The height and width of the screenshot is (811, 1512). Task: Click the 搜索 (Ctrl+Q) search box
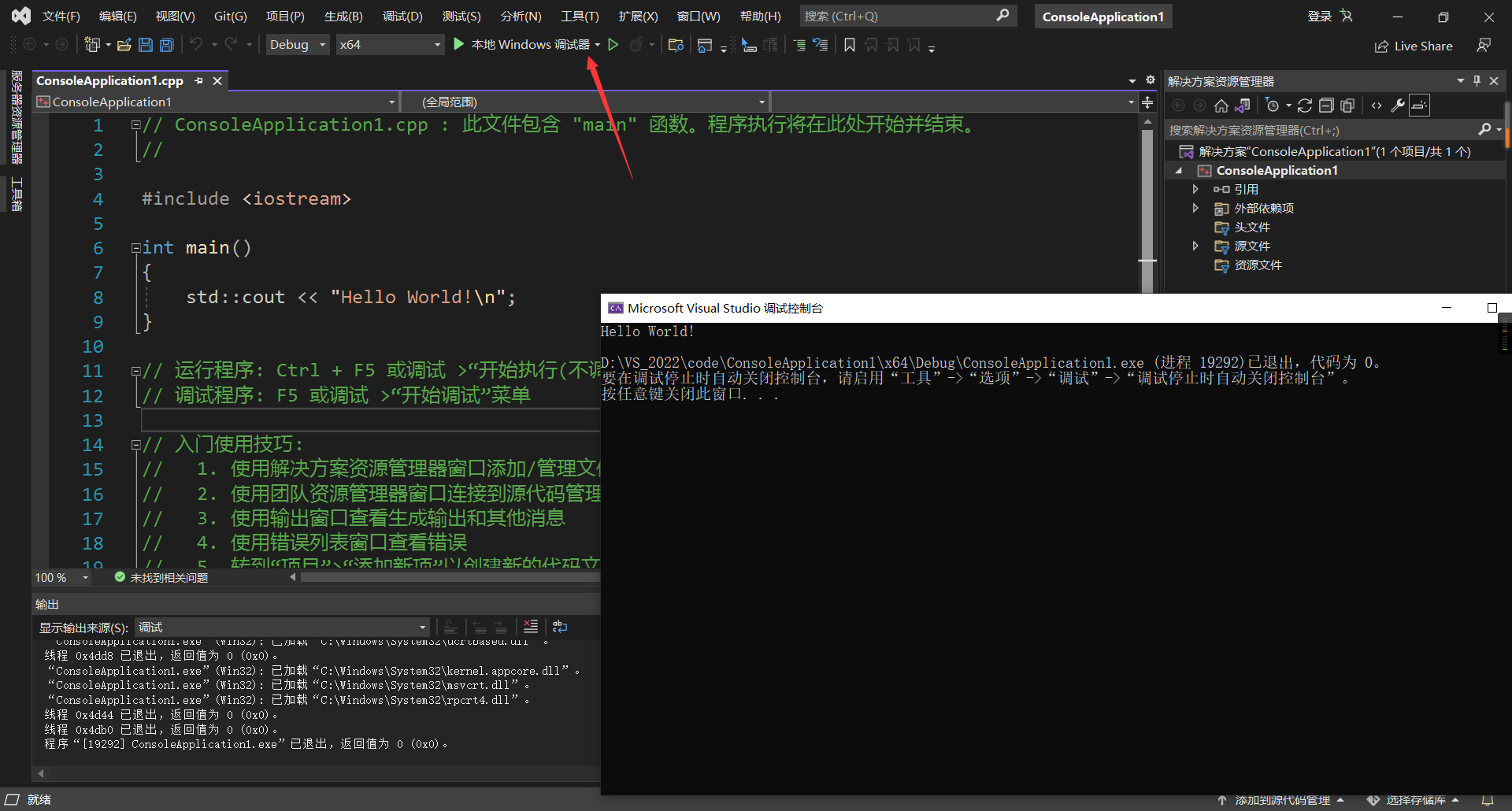click(908, 16)
